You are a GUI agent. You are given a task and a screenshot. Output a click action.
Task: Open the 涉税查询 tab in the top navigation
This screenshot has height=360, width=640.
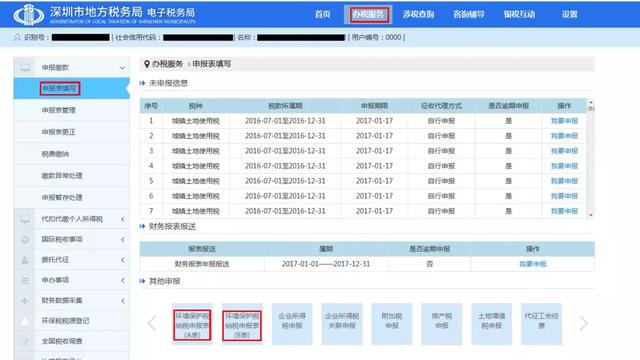coord(418,14)
